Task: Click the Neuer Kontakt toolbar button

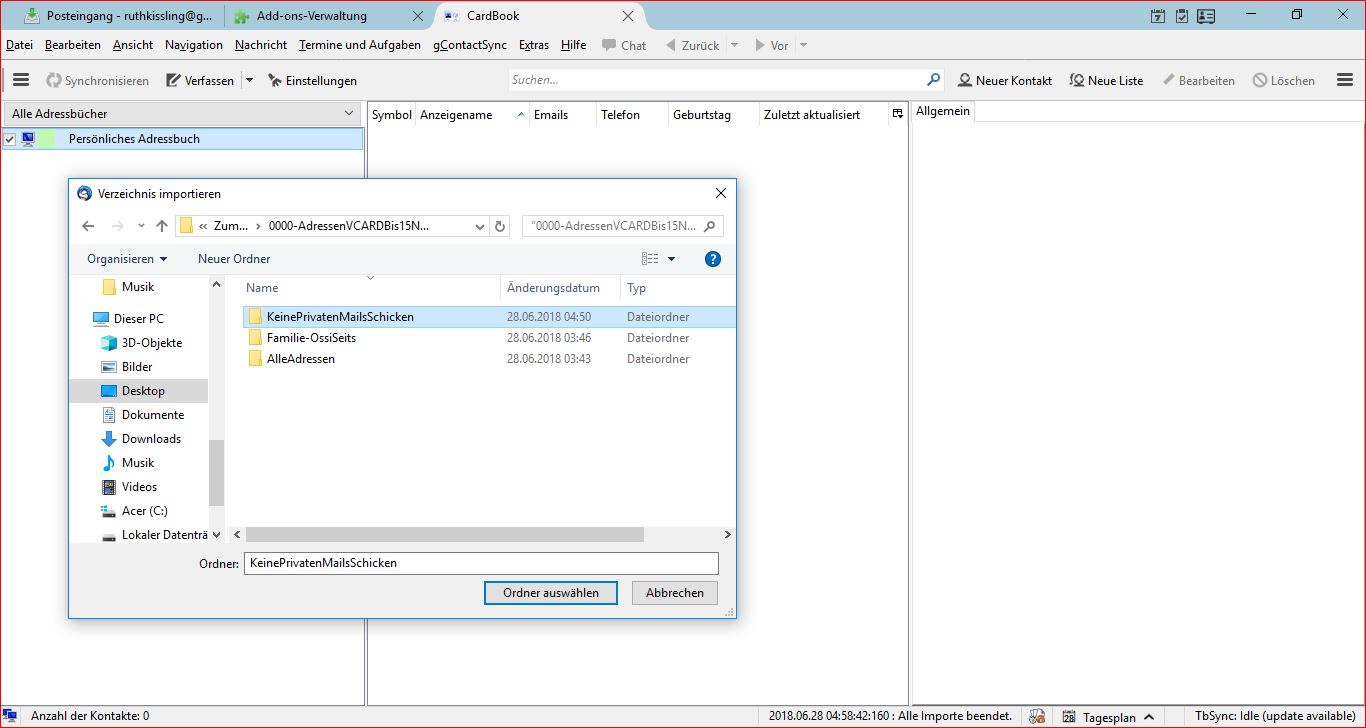Action: [x=1005, y=80]
